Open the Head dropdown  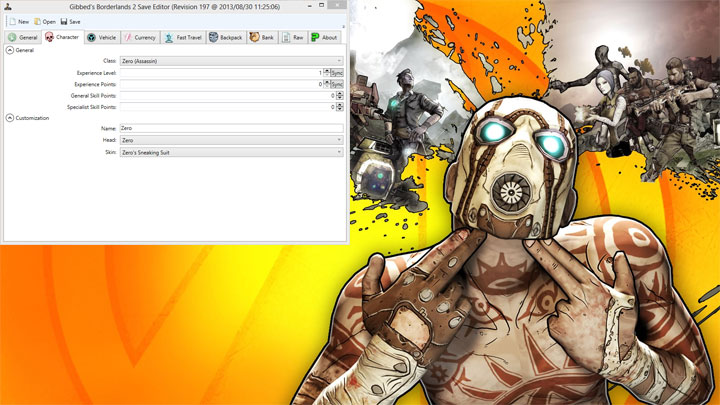click(232, 140)
